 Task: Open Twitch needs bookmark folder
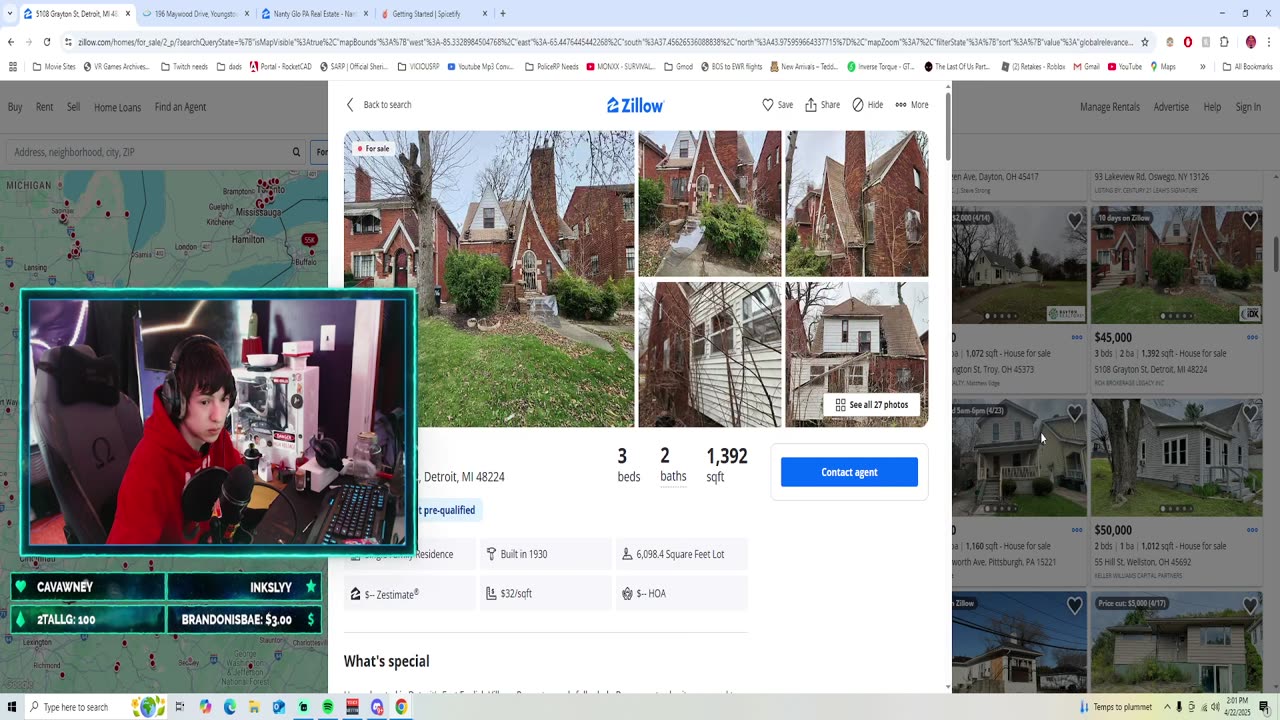185,67
